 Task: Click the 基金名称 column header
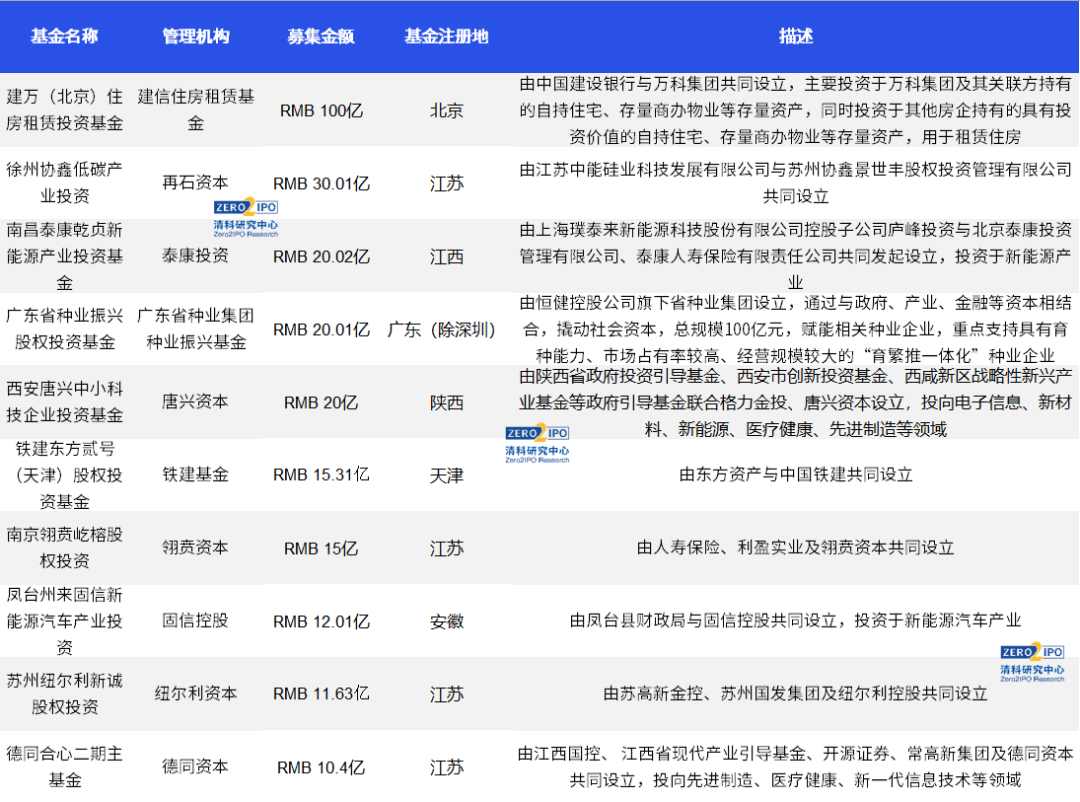pyautogui.click(x=64, y=36)
